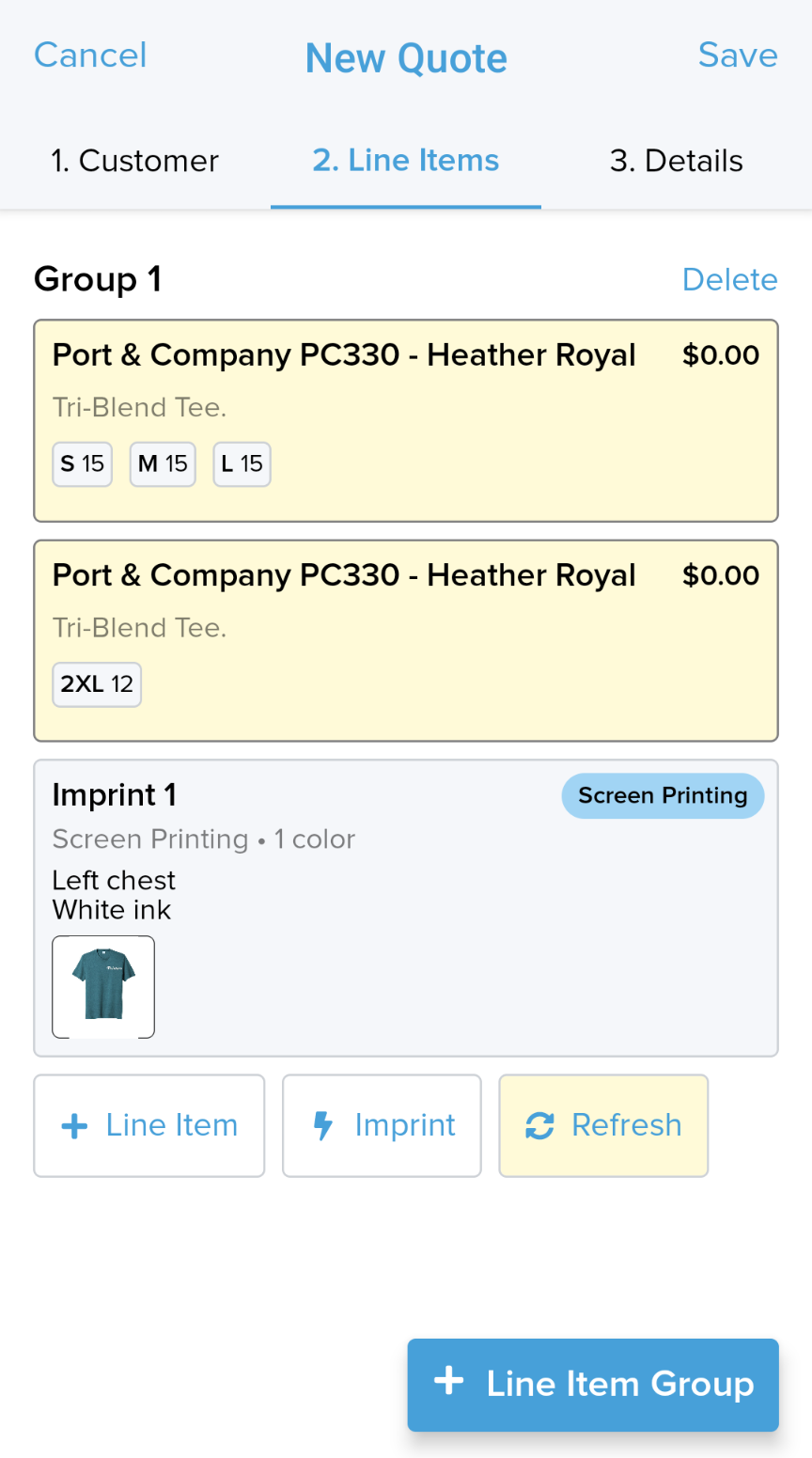The width and height of the screenshot is (812, 1458).
Task: Click the lightning bolt Imprint icon
Action: click(x=323, y=1125)
